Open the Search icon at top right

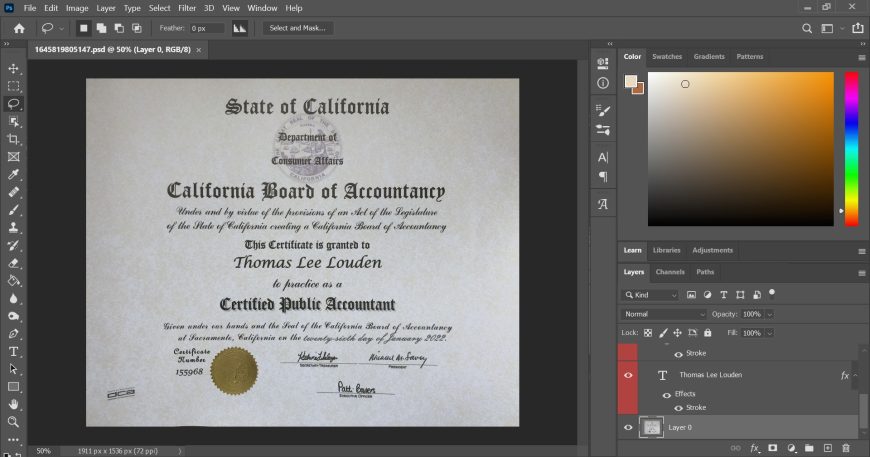tap(807, 28)
